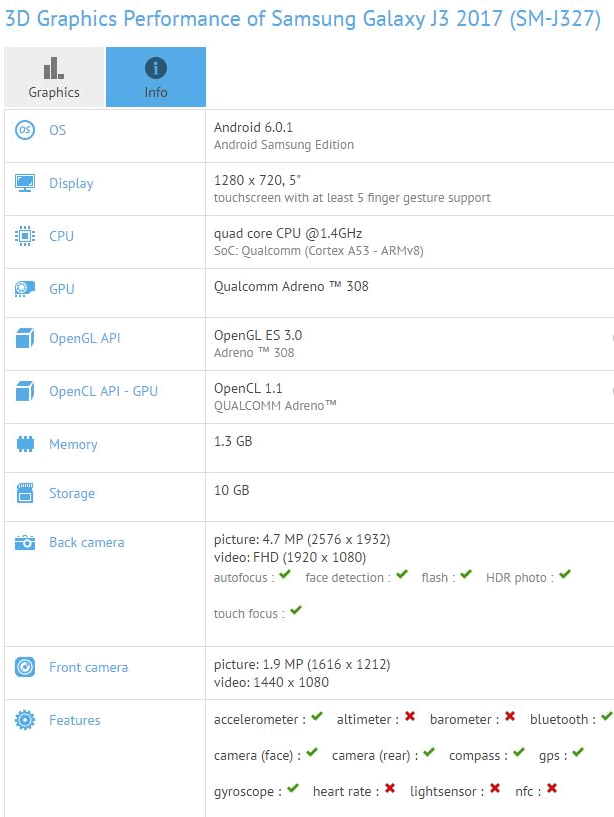
Task: Click the 1280 x 720, 5" value
Action: coord(257,180)
